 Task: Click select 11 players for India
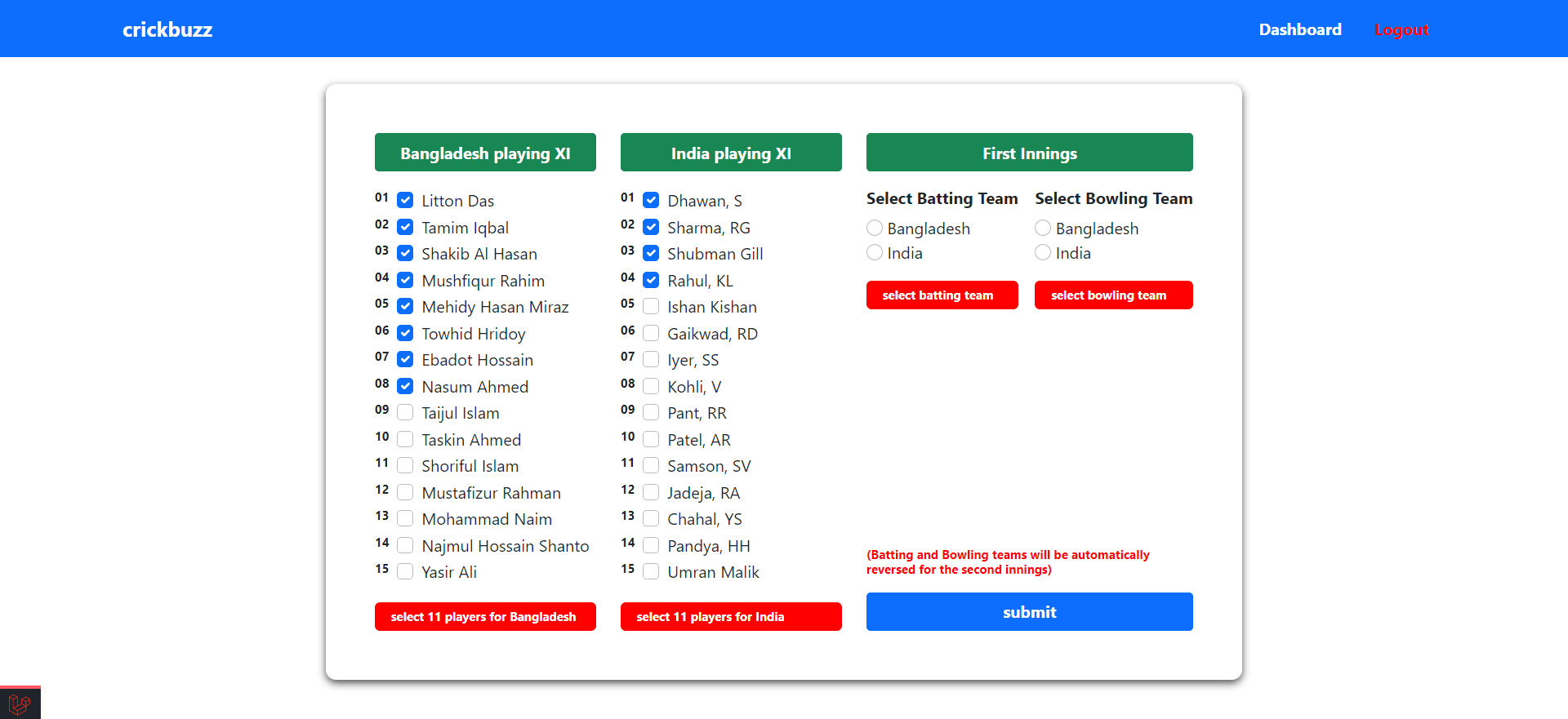pos(731,616)
